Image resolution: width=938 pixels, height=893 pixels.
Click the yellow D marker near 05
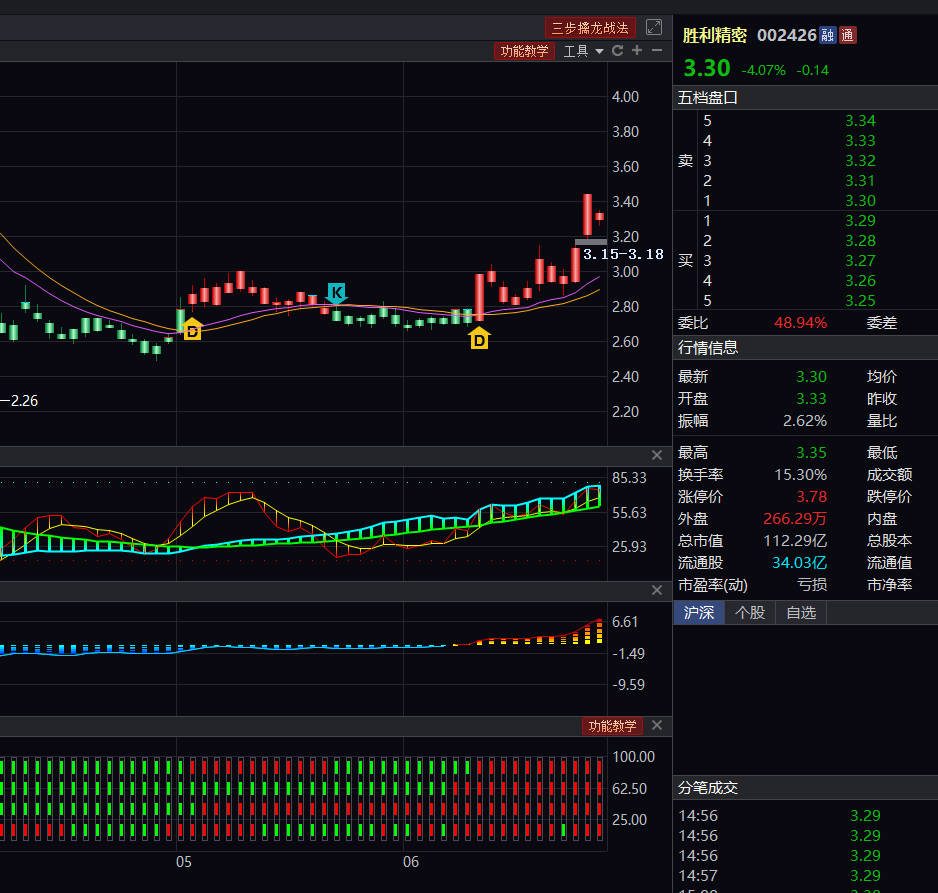[x=192, y=330]
